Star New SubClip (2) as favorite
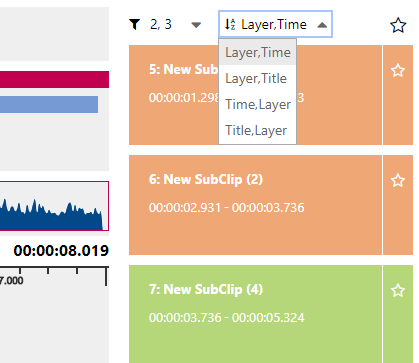The height and width of the screenshot is (363, 419). [398, 181]
